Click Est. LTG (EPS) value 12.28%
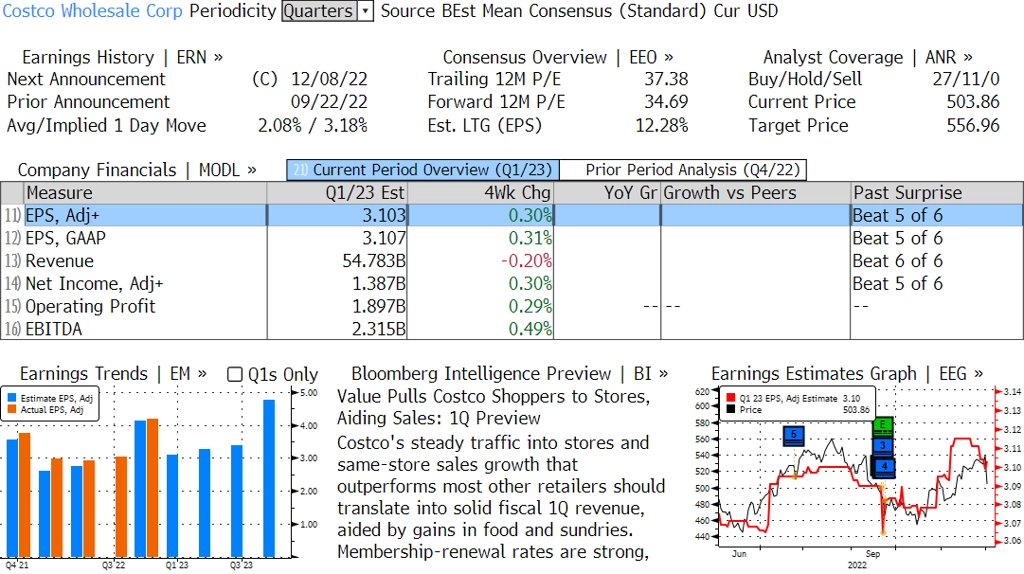 pyautogui.click(x=662, y=125)
